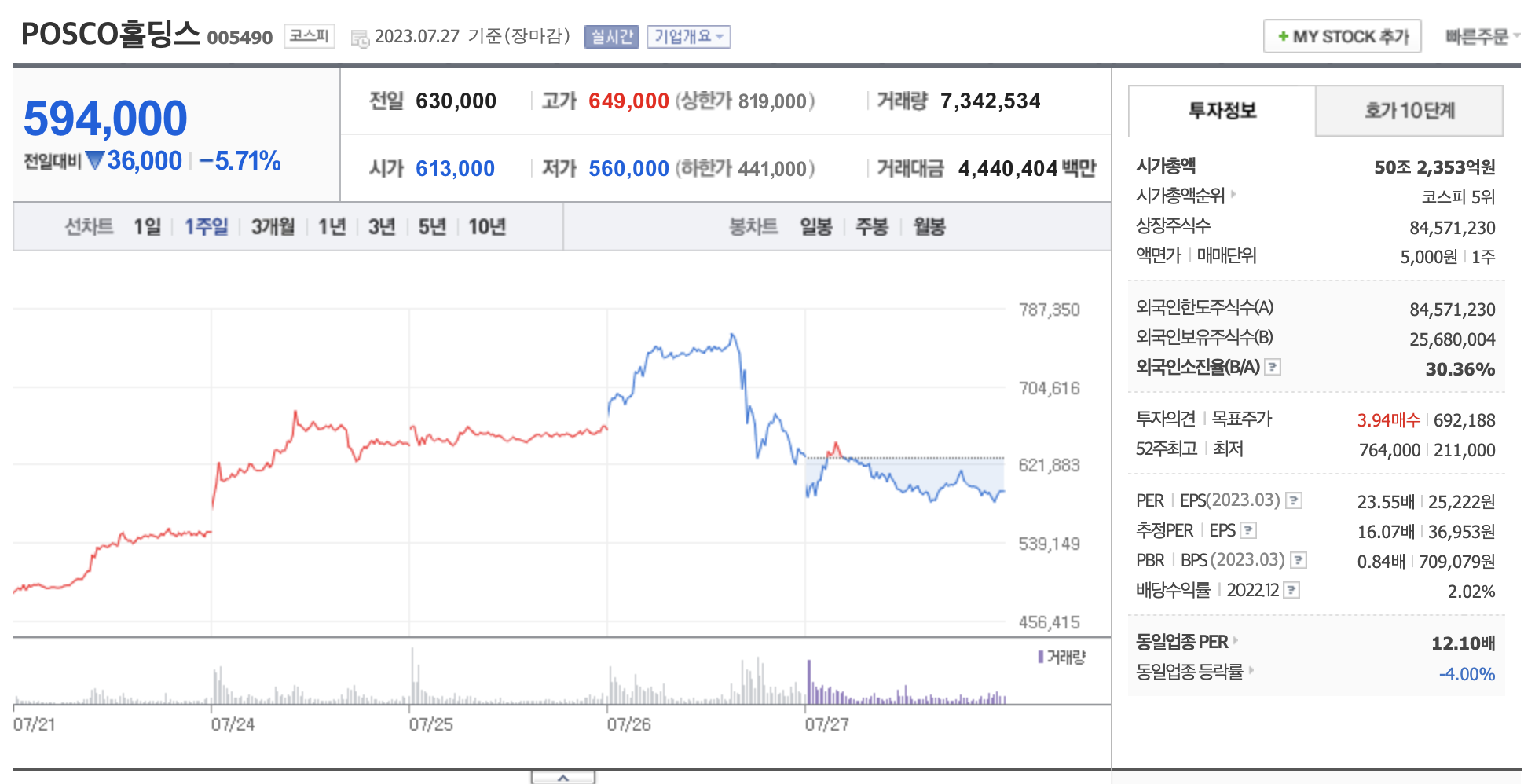
Task: Click the 투자의견 label
Action: click(1166, 419)
